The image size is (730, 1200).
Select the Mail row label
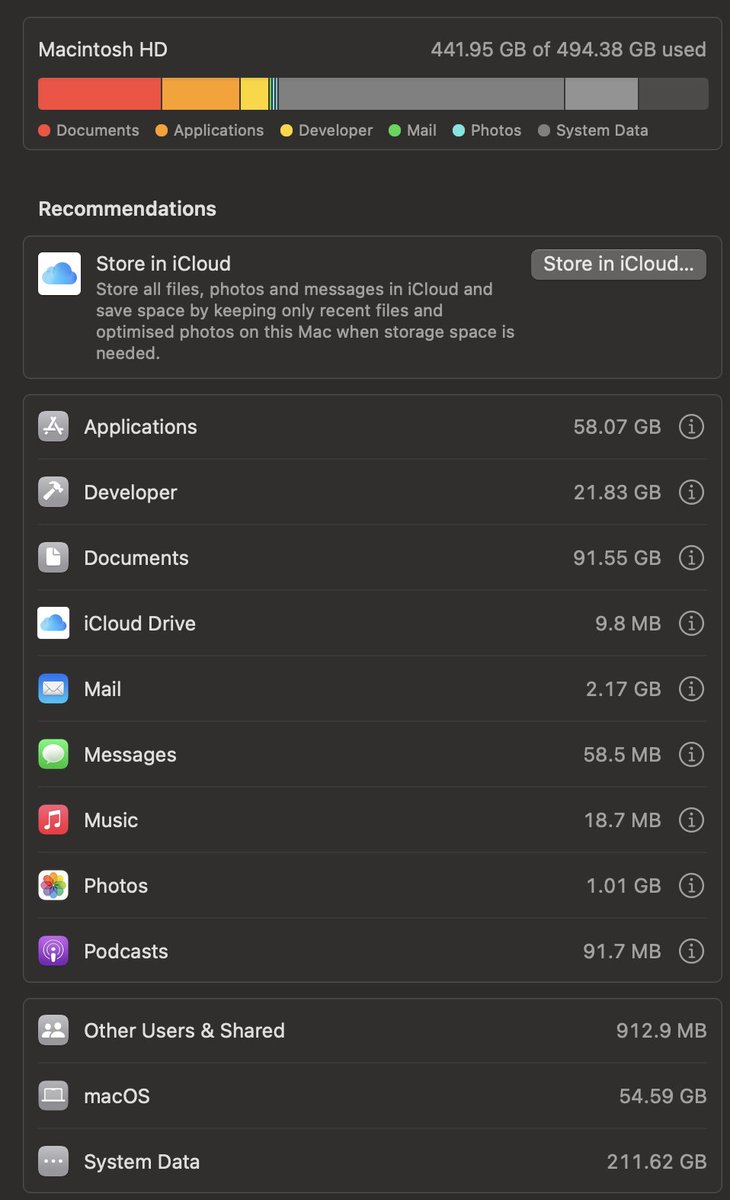[103, 689]
